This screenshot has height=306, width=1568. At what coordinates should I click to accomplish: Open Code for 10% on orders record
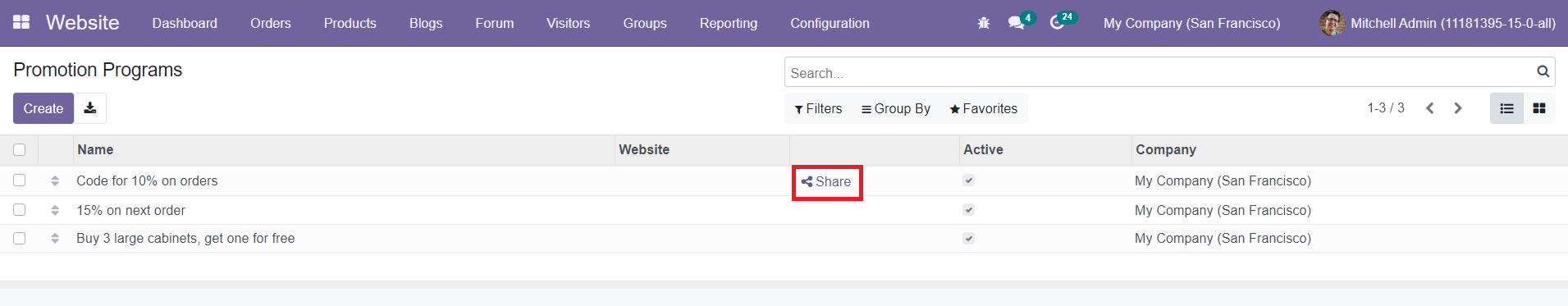[x=147, y=180]
